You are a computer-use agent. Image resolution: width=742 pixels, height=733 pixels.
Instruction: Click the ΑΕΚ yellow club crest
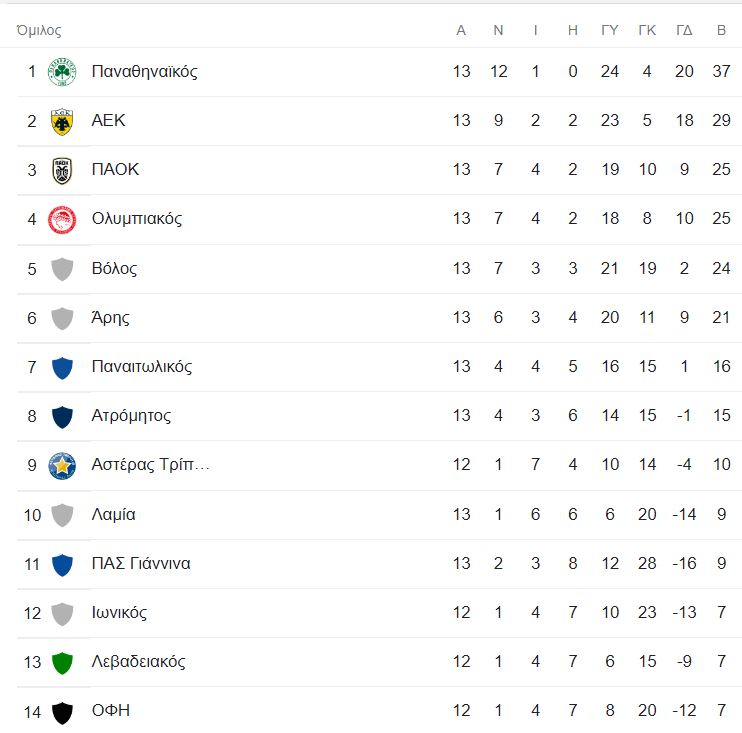tap(62, 121)
